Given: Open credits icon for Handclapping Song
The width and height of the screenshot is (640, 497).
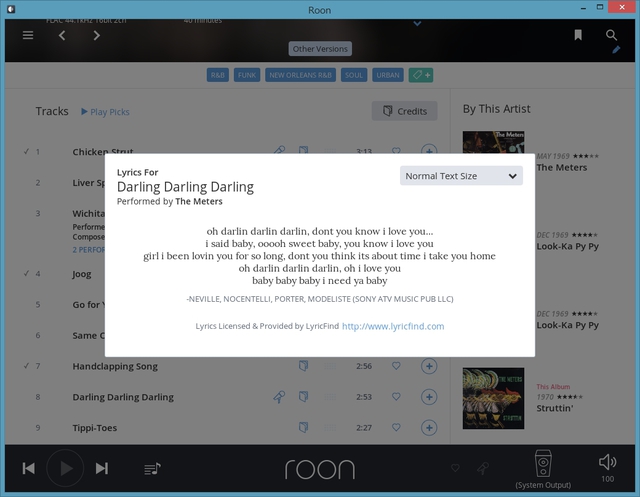Looking at the screenshot, I should (303, 366).
